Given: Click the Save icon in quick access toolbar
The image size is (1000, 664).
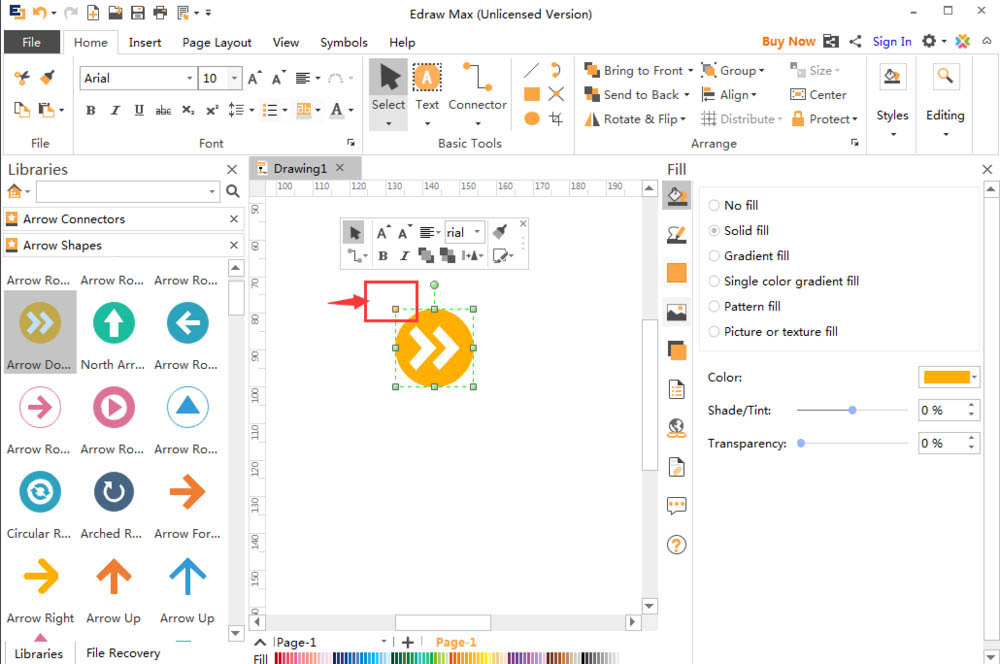Looking at the screenshot, I should click(x=137, y=12).
